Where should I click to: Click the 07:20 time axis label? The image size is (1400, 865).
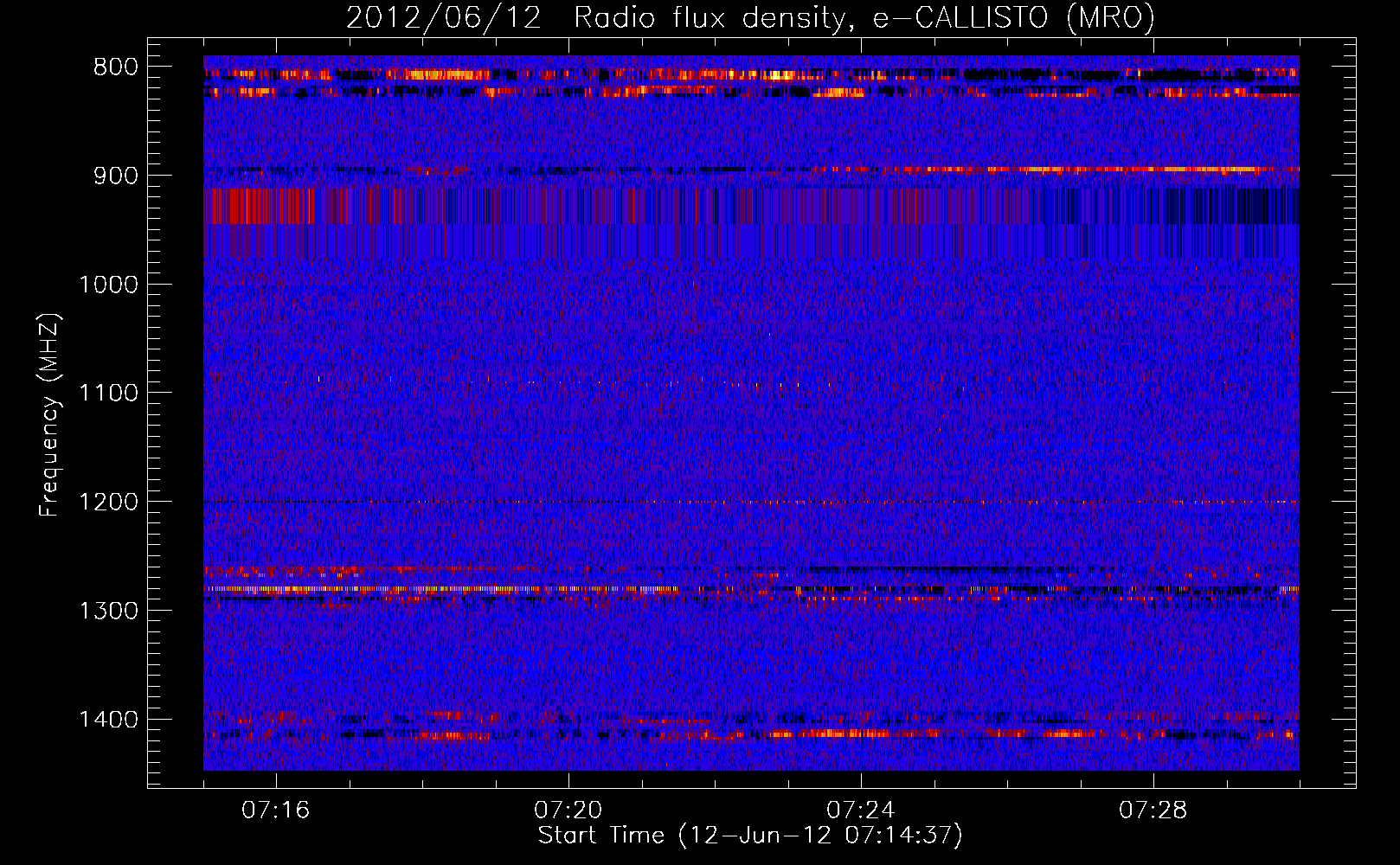point(568,811)
